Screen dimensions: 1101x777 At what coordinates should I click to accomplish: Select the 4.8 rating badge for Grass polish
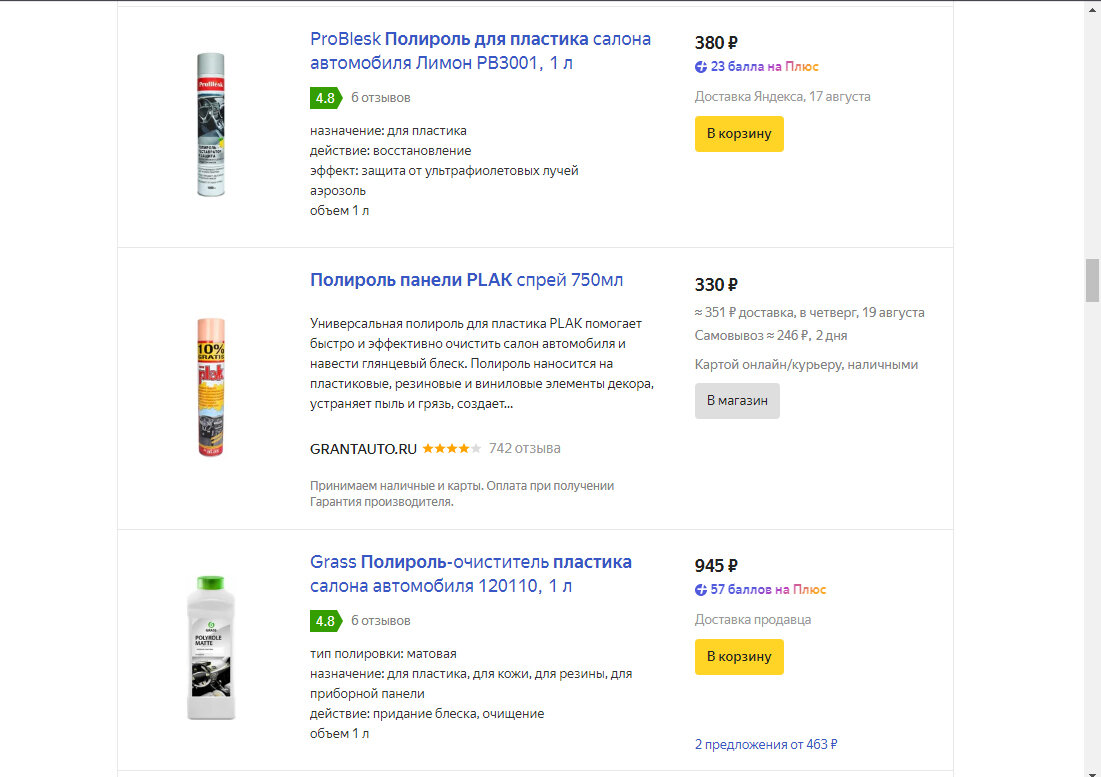323,621
